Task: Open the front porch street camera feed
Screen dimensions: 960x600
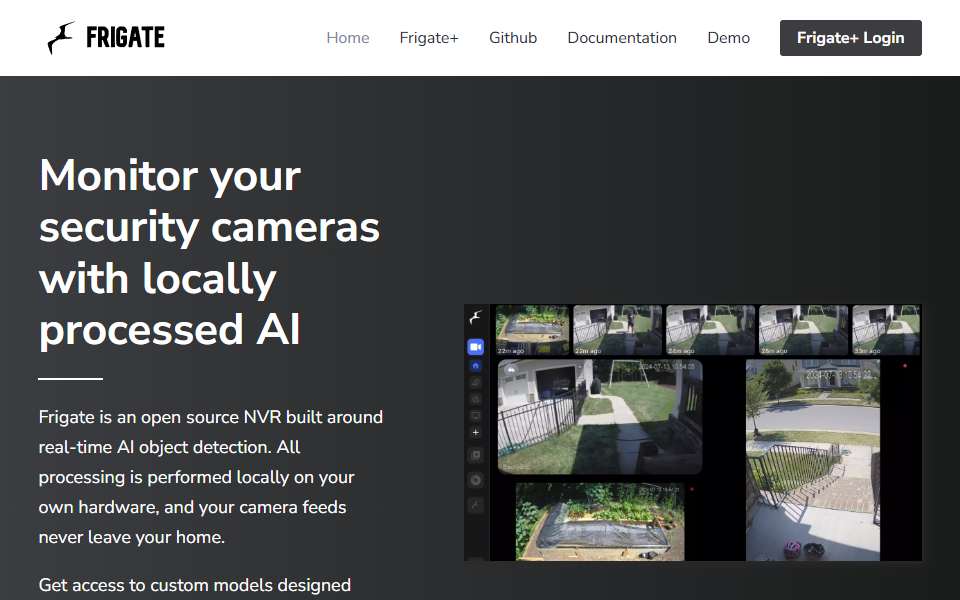Action: [x=812, y=460]
